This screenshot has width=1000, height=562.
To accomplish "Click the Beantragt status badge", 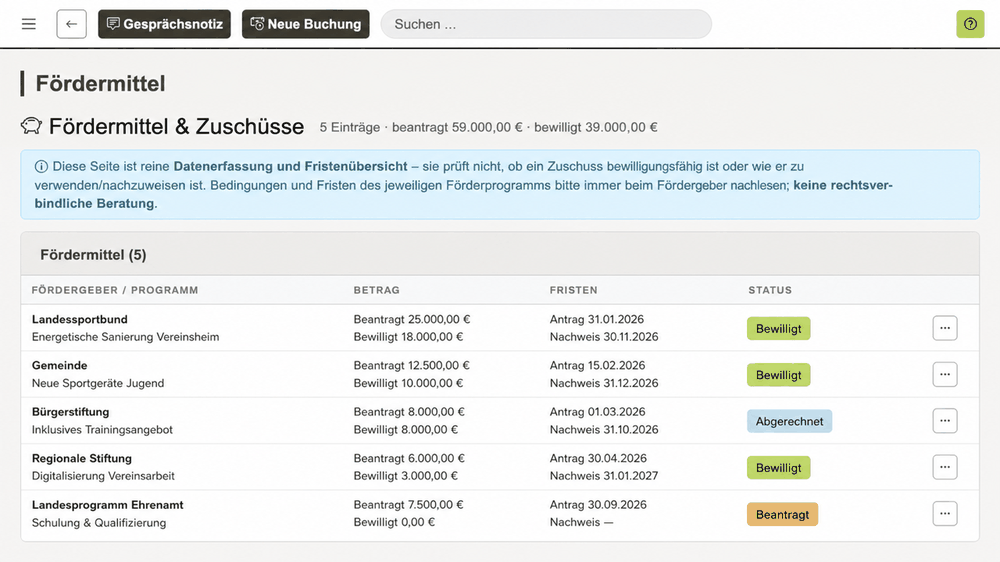I will tap(783, 514).
